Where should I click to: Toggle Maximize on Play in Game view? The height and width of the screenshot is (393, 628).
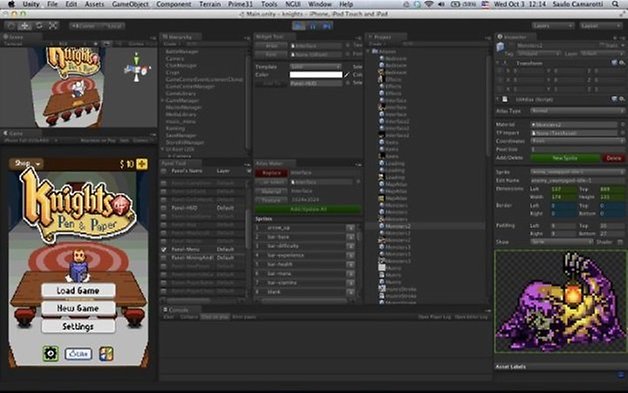point(98,141)
